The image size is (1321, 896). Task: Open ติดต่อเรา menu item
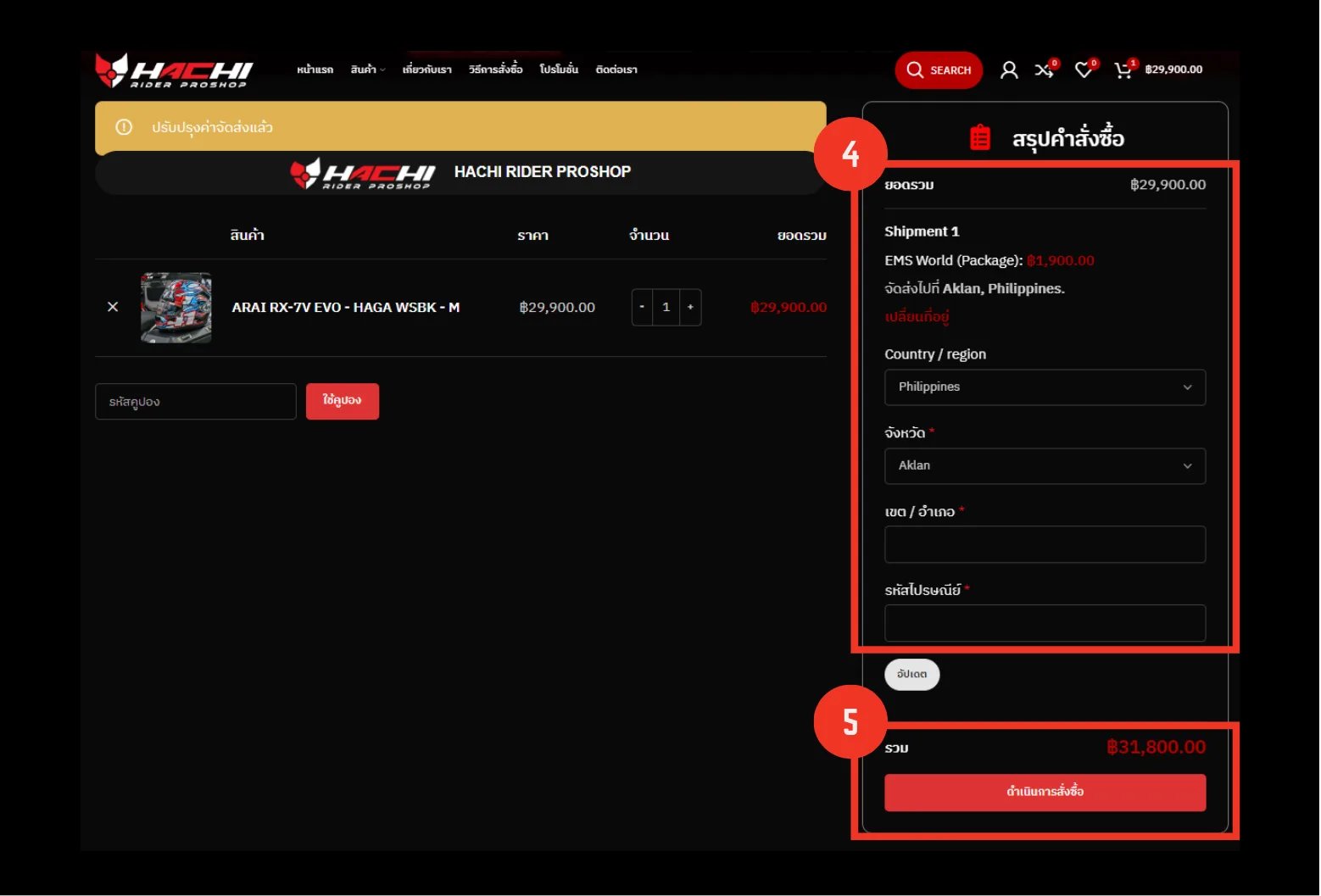tap(616, 70)
